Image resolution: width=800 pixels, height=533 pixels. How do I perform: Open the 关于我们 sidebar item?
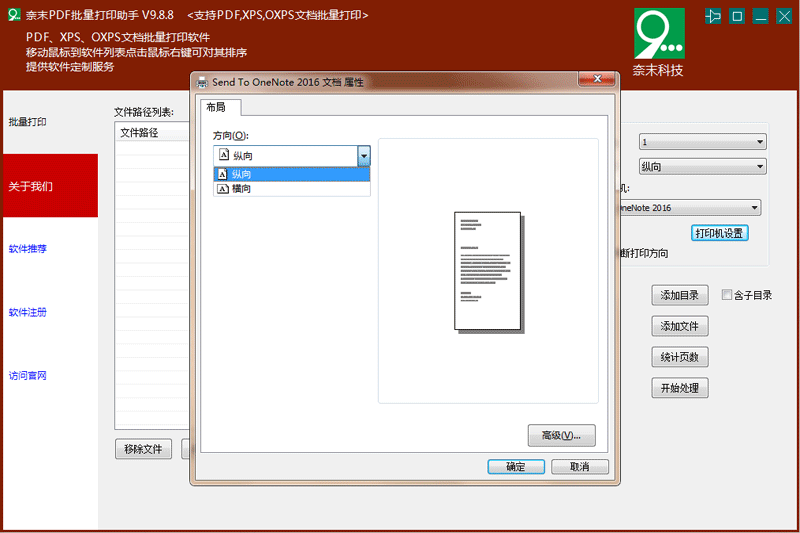[51, 186]
